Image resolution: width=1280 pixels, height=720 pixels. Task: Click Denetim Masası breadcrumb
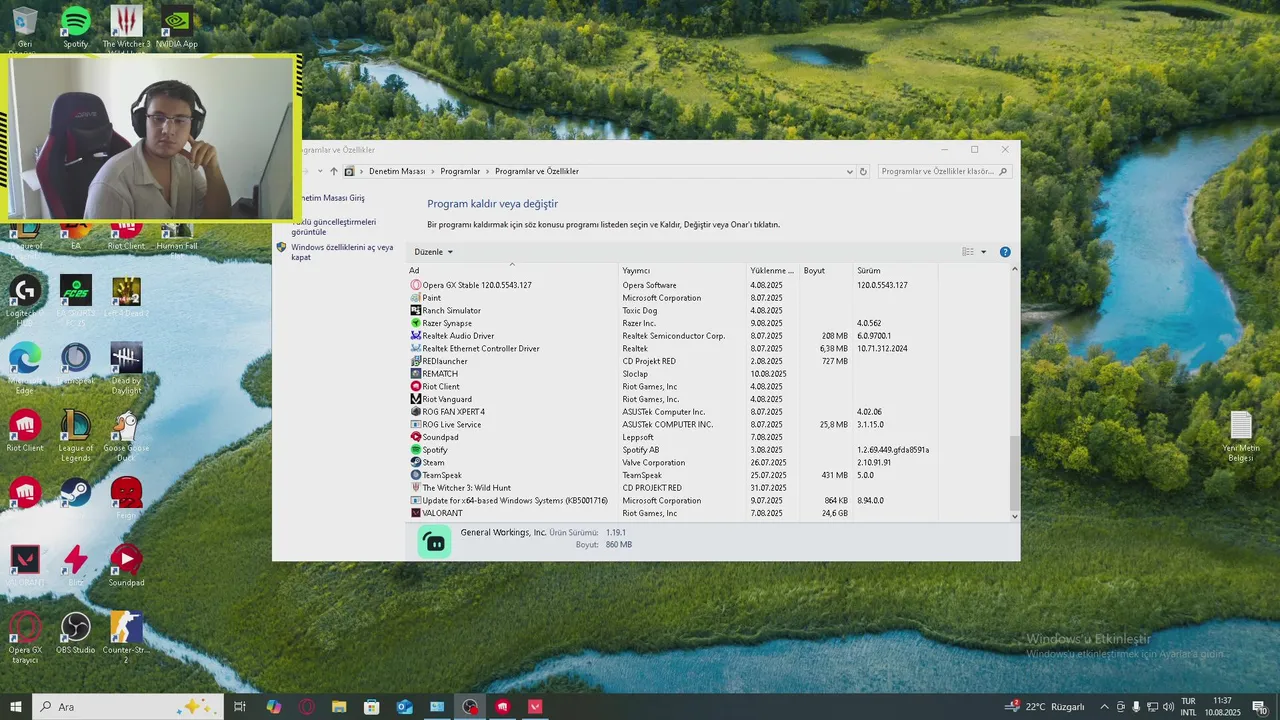pyautogui.click(x=397, y=171)
